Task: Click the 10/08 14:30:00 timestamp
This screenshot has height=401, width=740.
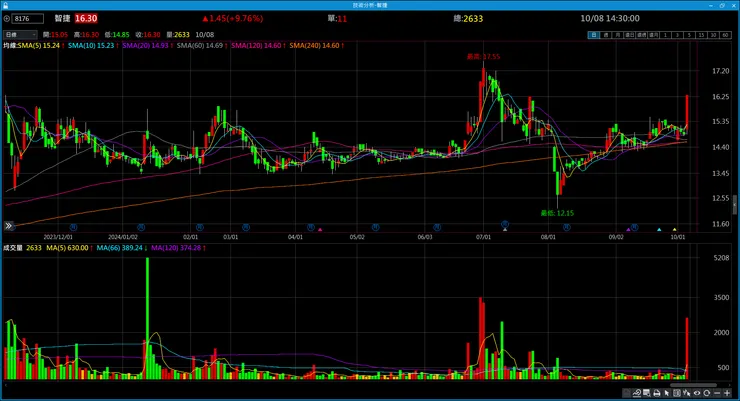Action: click(x=610, y=18)
